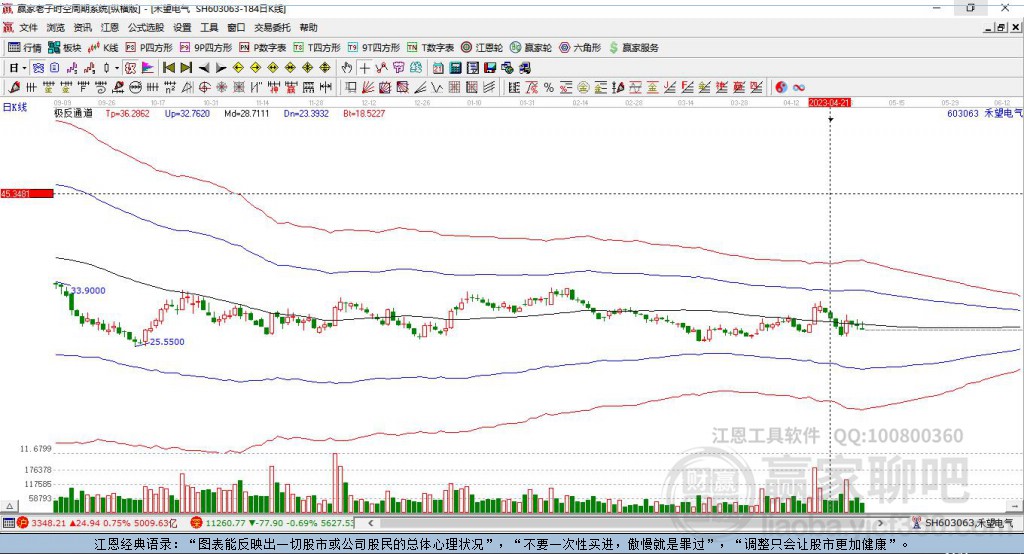Click the save floppy disk icon
The image size is (1024, 554).
(x=490, y=68)
